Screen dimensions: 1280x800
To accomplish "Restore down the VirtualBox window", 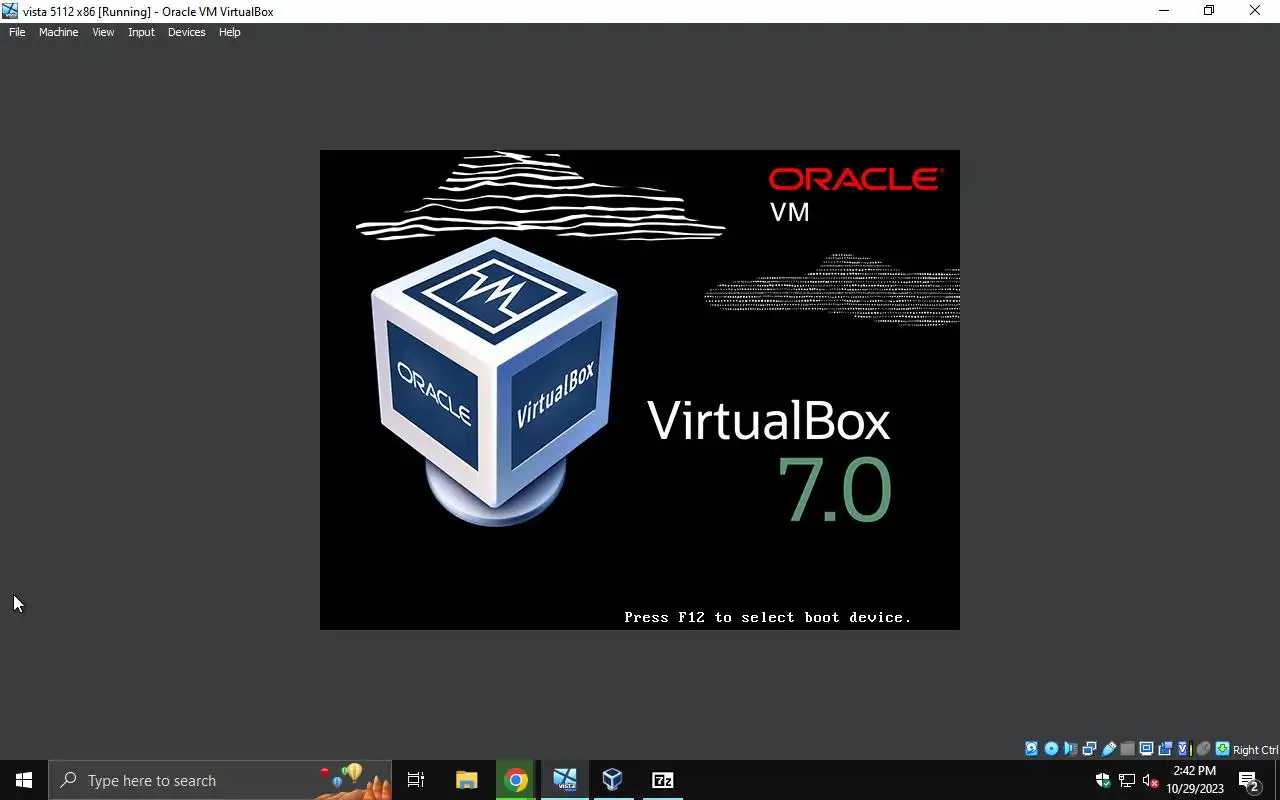I will pyautogui.click(x=1209, y=11).
